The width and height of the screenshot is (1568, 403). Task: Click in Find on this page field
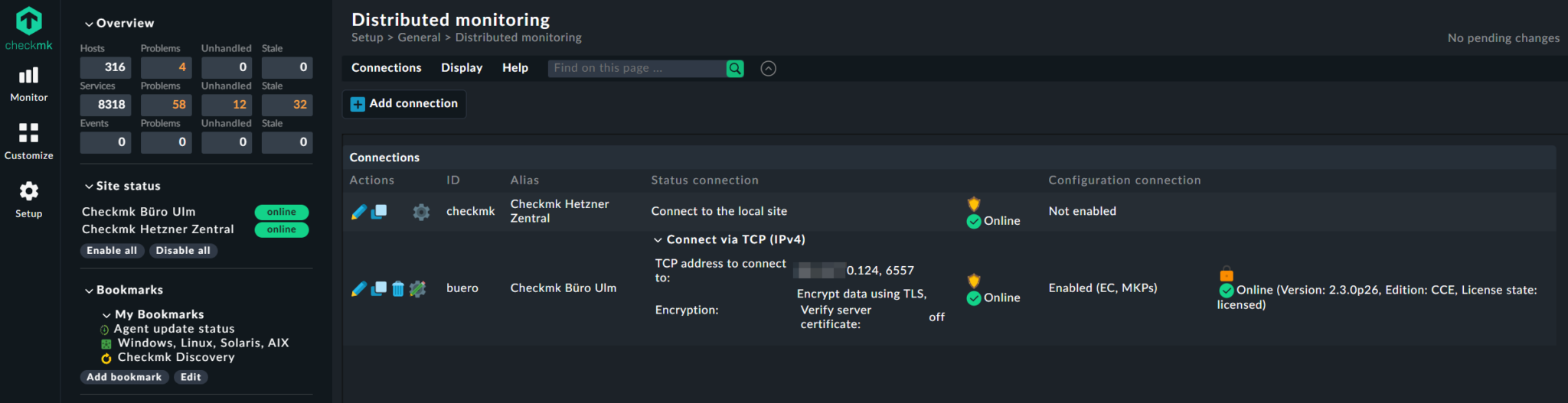637,69
